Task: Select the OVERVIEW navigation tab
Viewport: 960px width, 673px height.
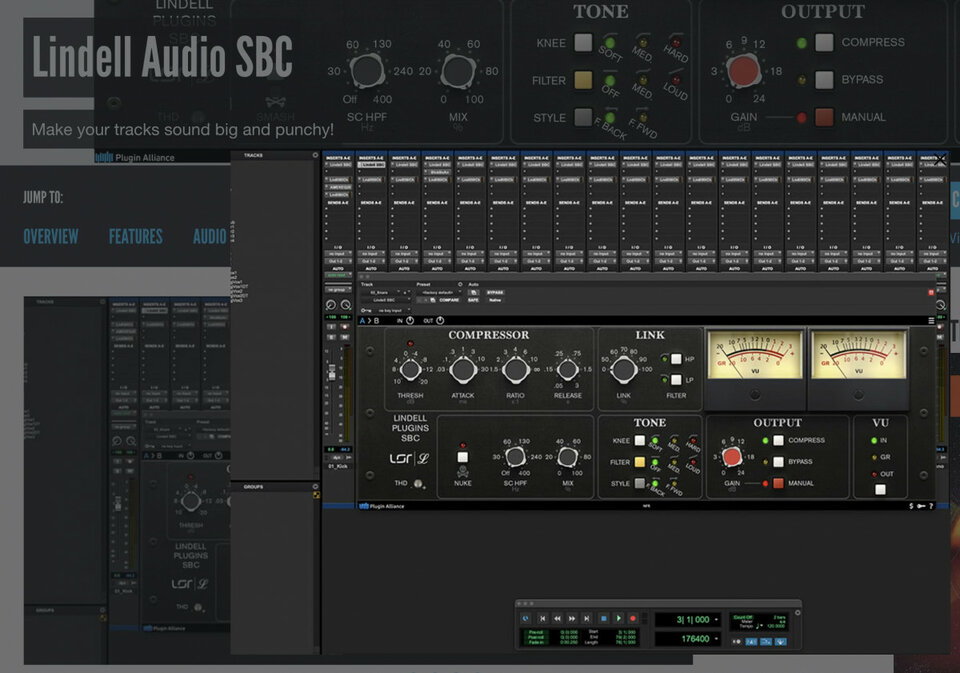Action: (51, 237)
